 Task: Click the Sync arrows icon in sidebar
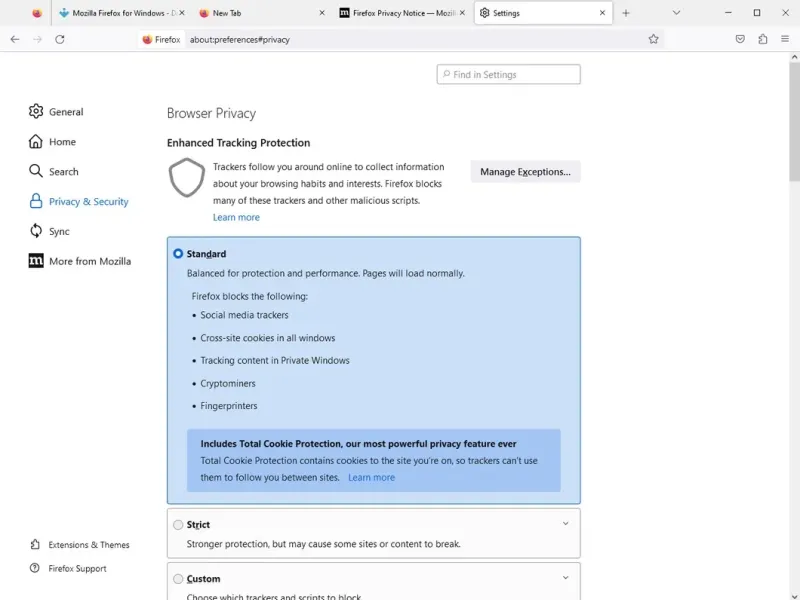coord(36,231)
